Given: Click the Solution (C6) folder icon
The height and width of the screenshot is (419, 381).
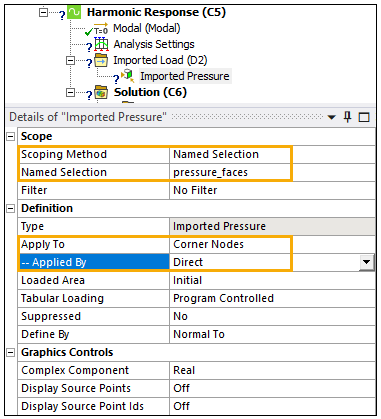Looking at the screenshot, I should pos(101,92).
